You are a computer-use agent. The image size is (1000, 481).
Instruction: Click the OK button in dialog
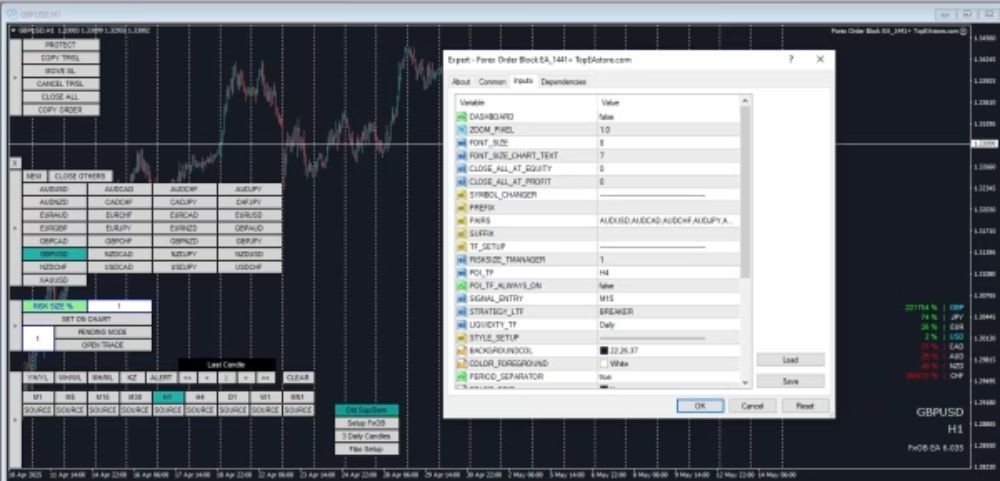tap(700, 406)
